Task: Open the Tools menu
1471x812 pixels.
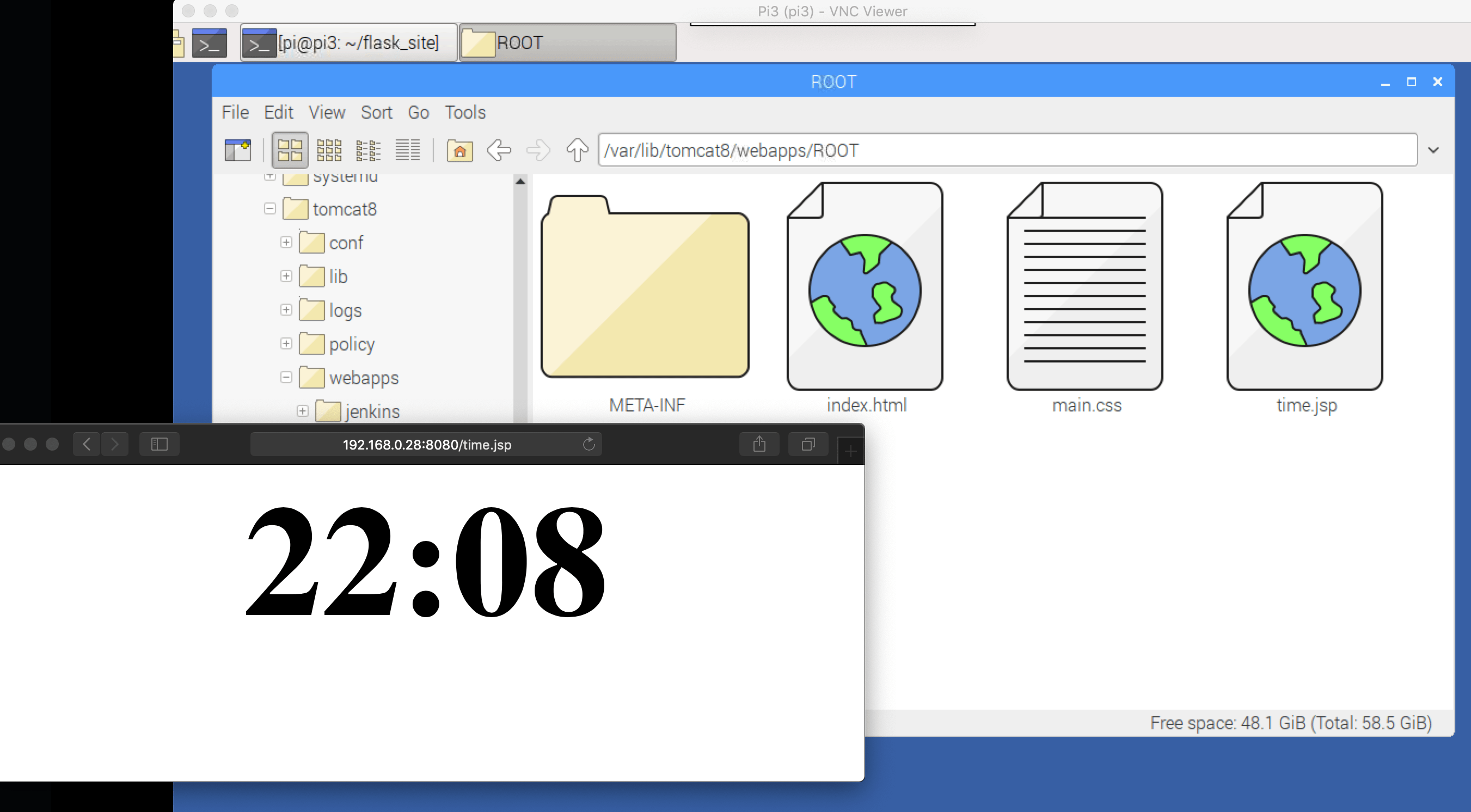Action: (x=465, y=113)
